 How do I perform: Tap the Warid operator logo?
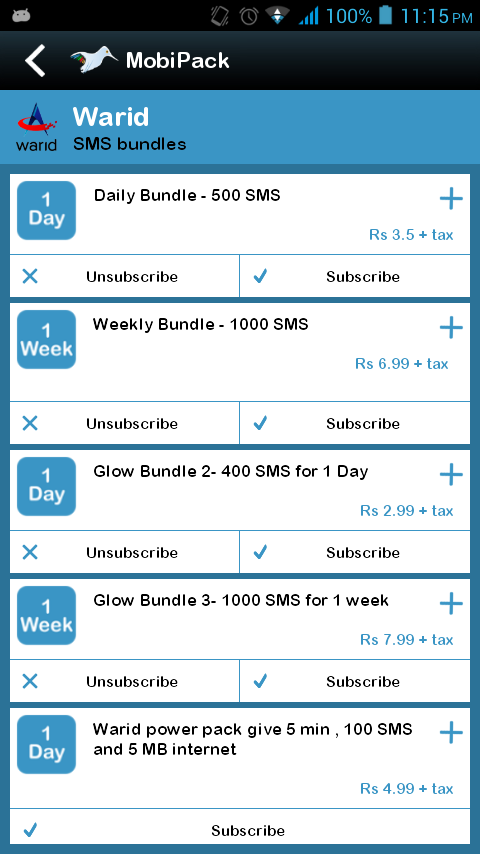[x=37, y=126]
